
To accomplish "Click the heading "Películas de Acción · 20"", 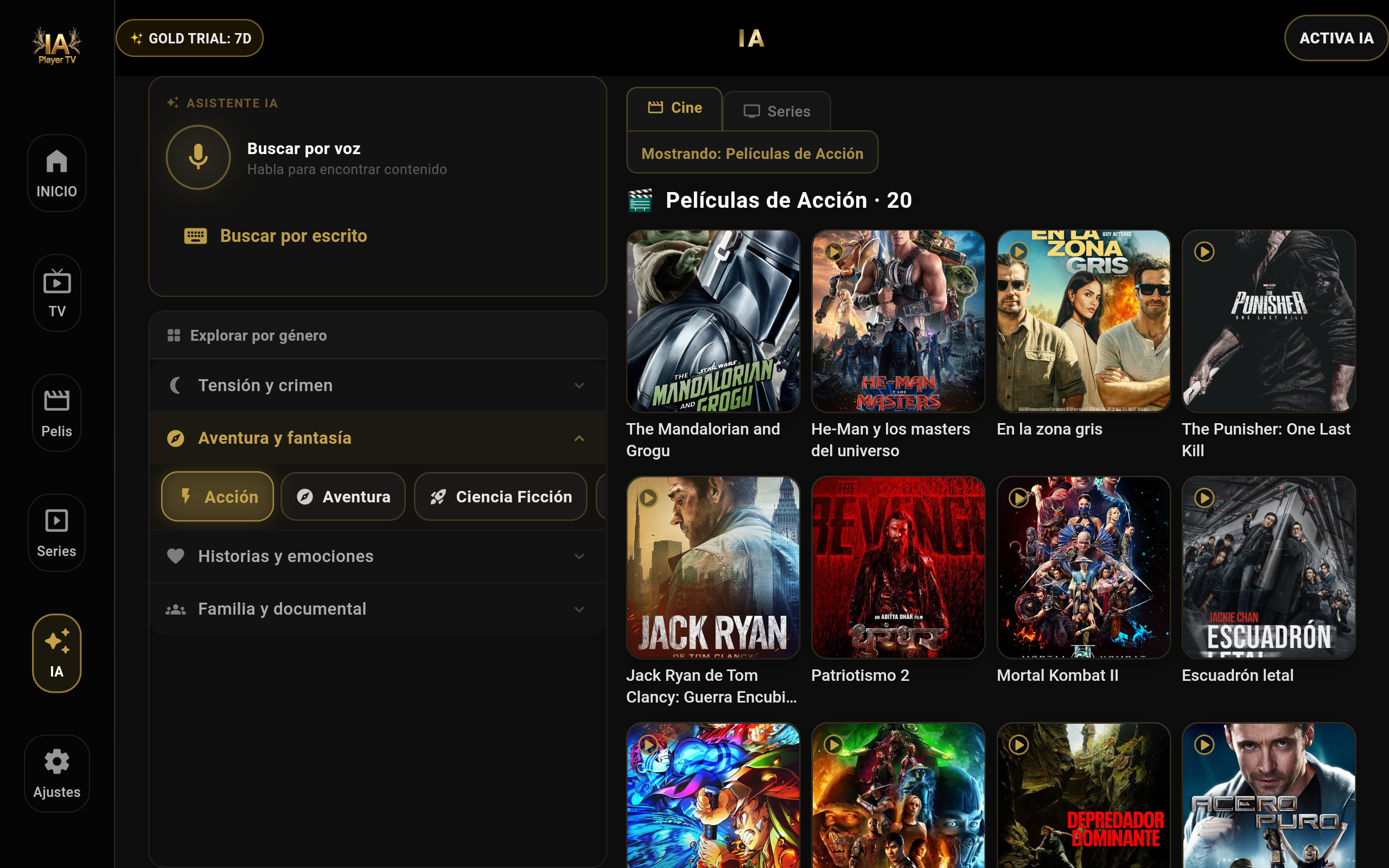I will point(788,200).
